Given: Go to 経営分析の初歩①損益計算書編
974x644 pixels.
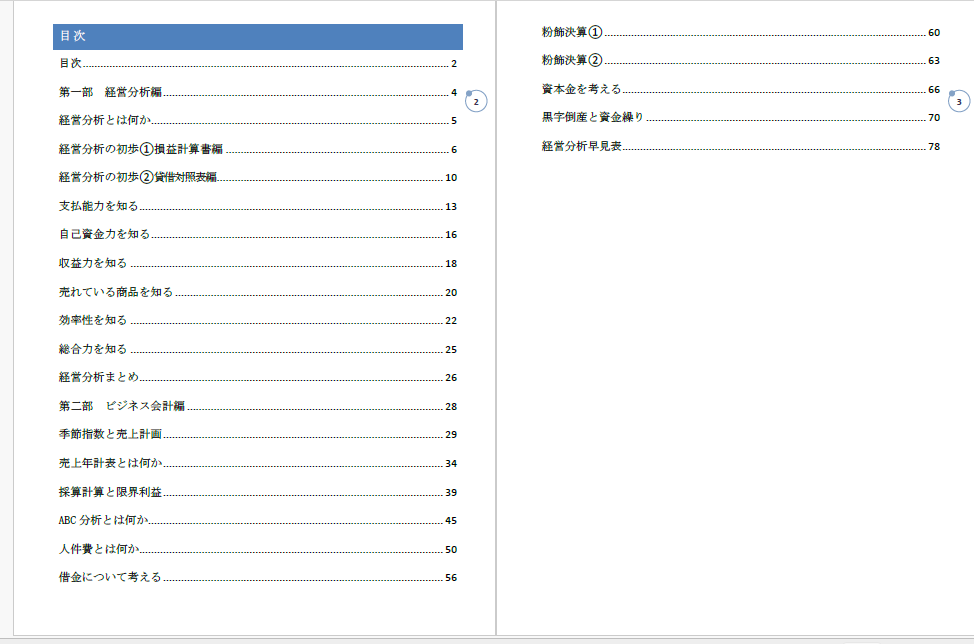Looking at the screenshot, I should (140, 150).
